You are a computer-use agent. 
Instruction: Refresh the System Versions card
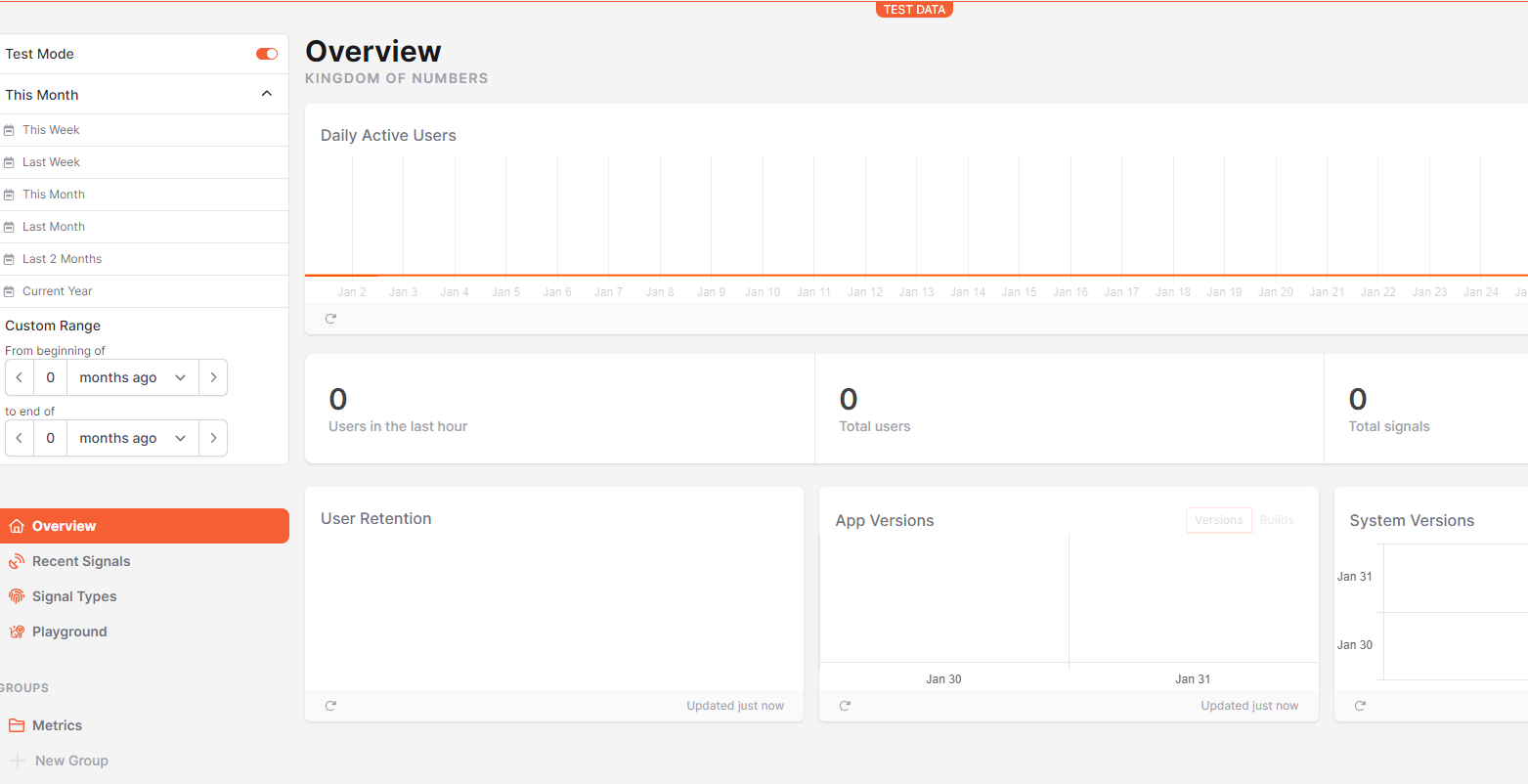point(1360,706)
